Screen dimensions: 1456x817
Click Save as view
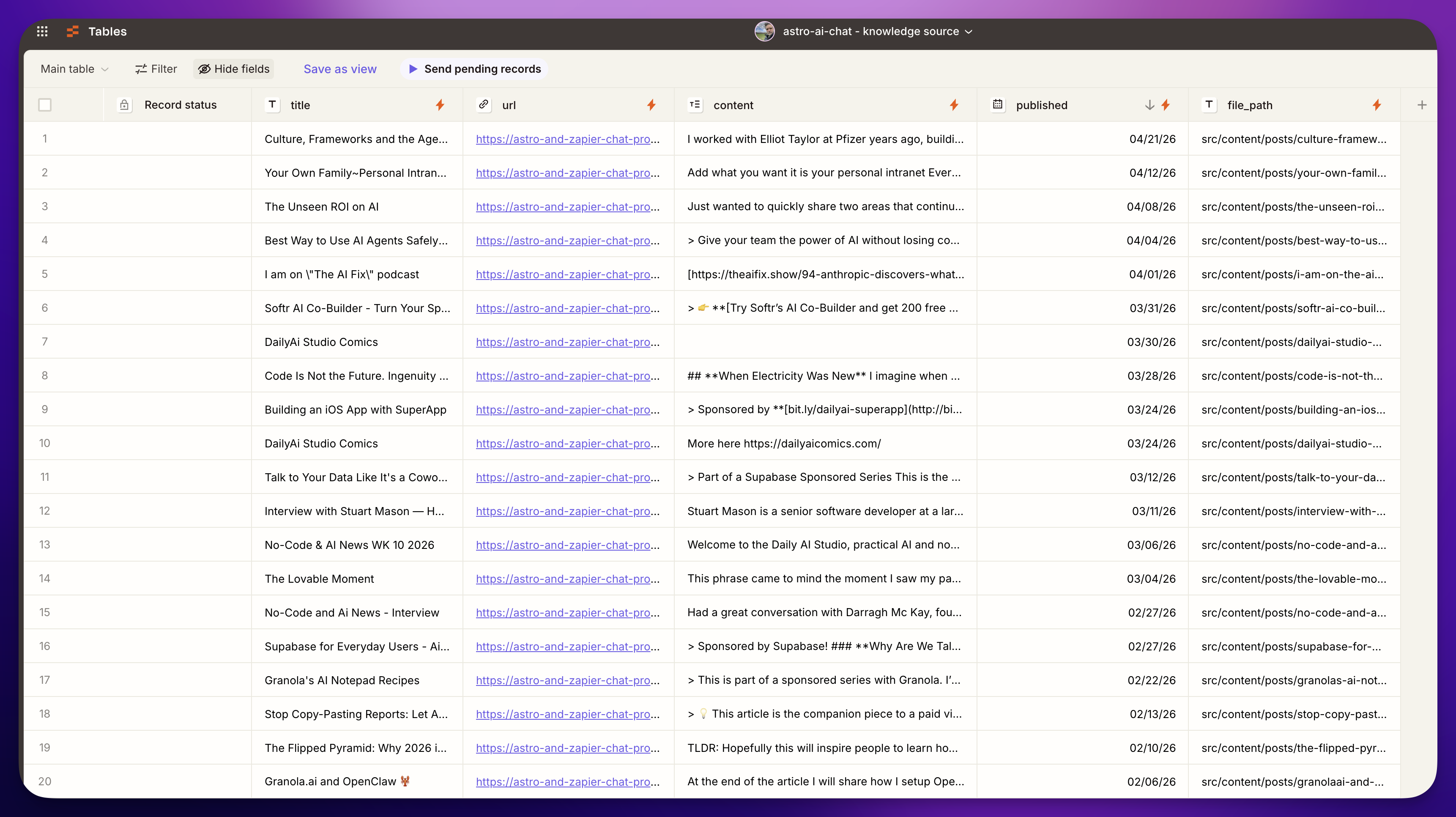pos(340,69)
